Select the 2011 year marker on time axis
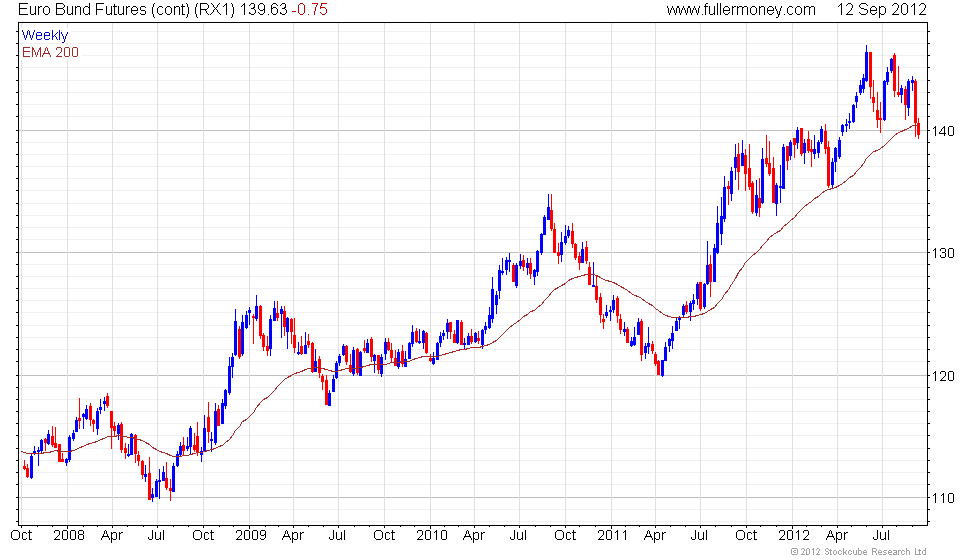 point(612,535)
